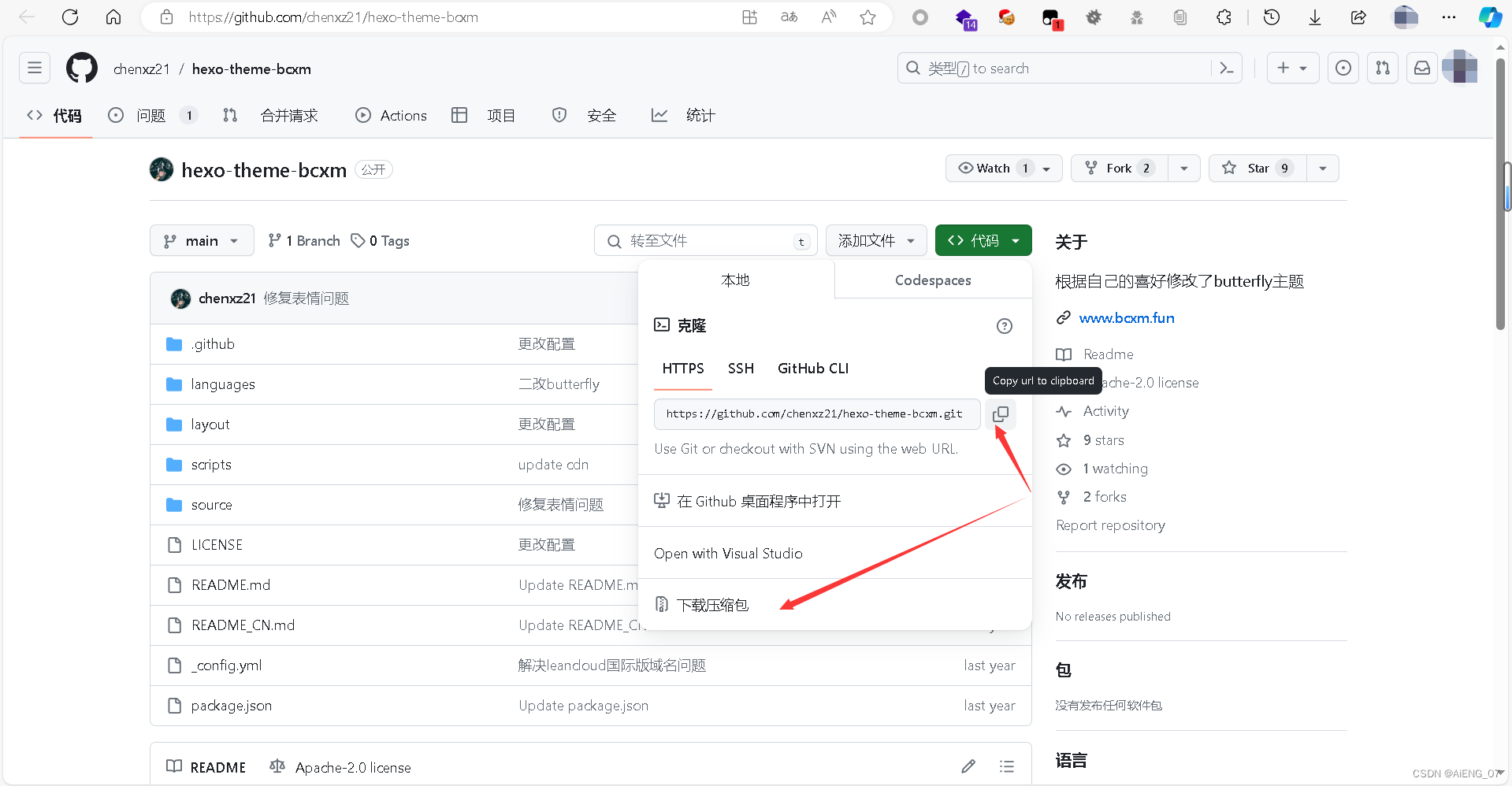Image resolution: width=1512 pixels, height=786 pixels.
Task: Open the .github folder
Action: (213, 344)
